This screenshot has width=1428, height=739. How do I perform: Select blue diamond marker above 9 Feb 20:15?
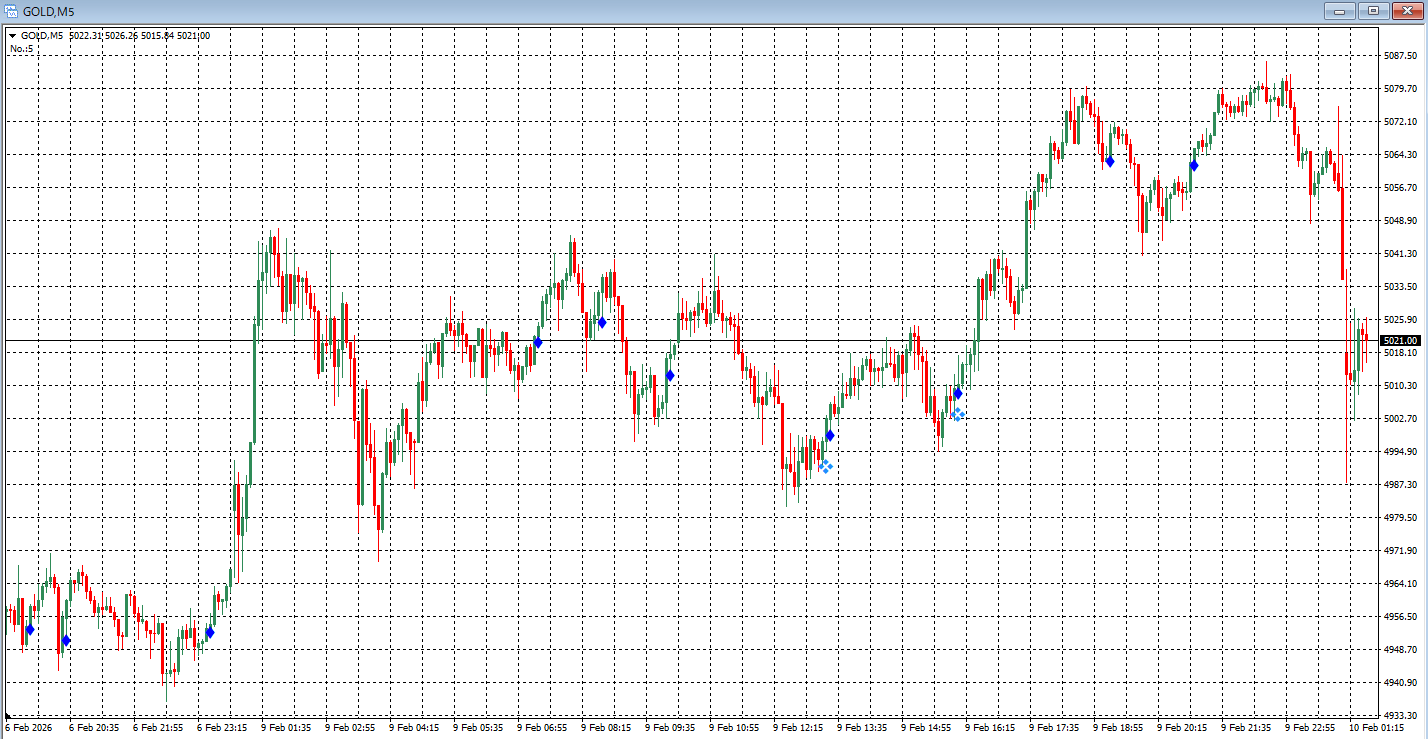coord(1194,165)
